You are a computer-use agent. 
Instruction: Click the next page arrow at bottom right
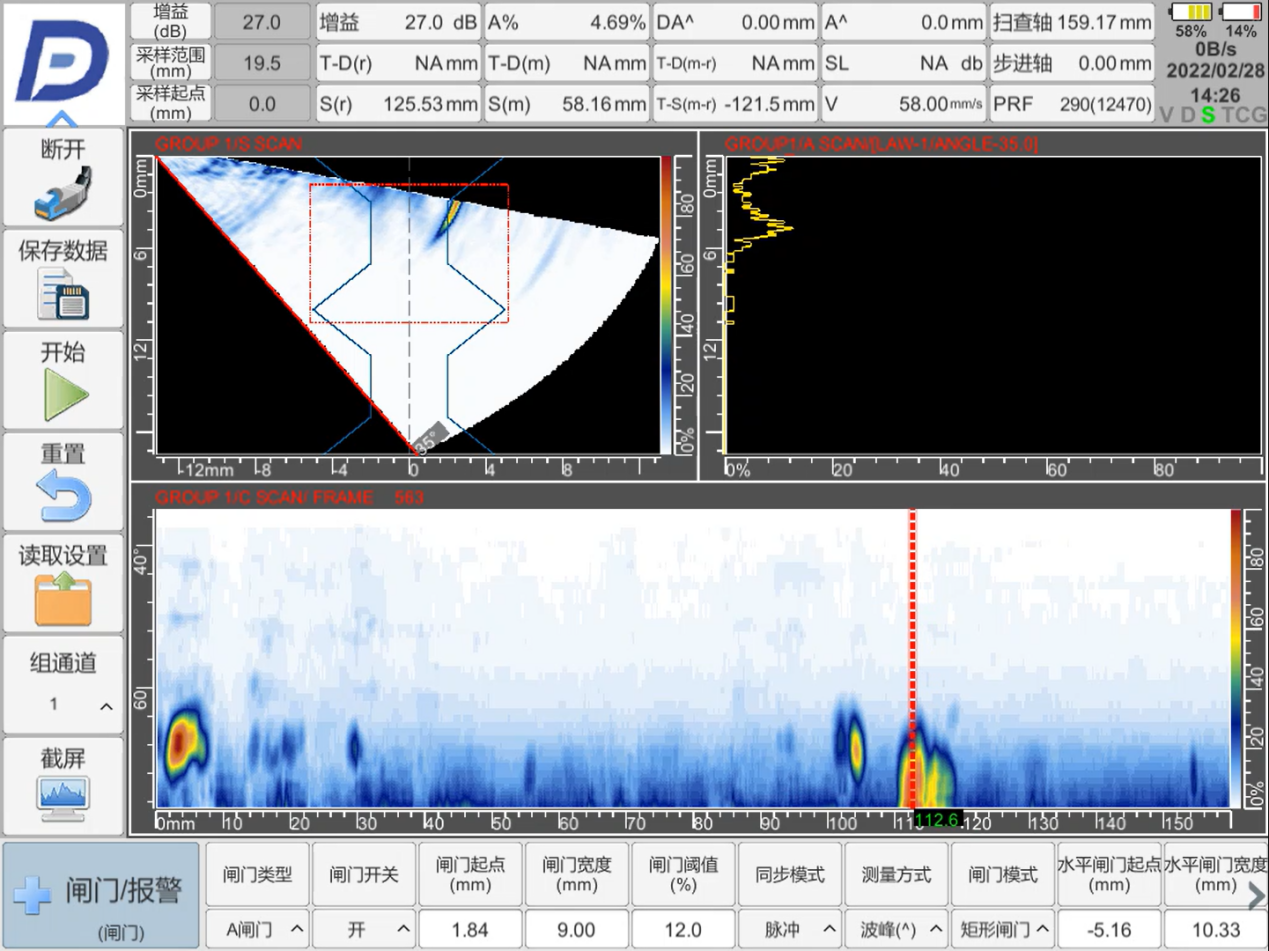coord(1256,898)
